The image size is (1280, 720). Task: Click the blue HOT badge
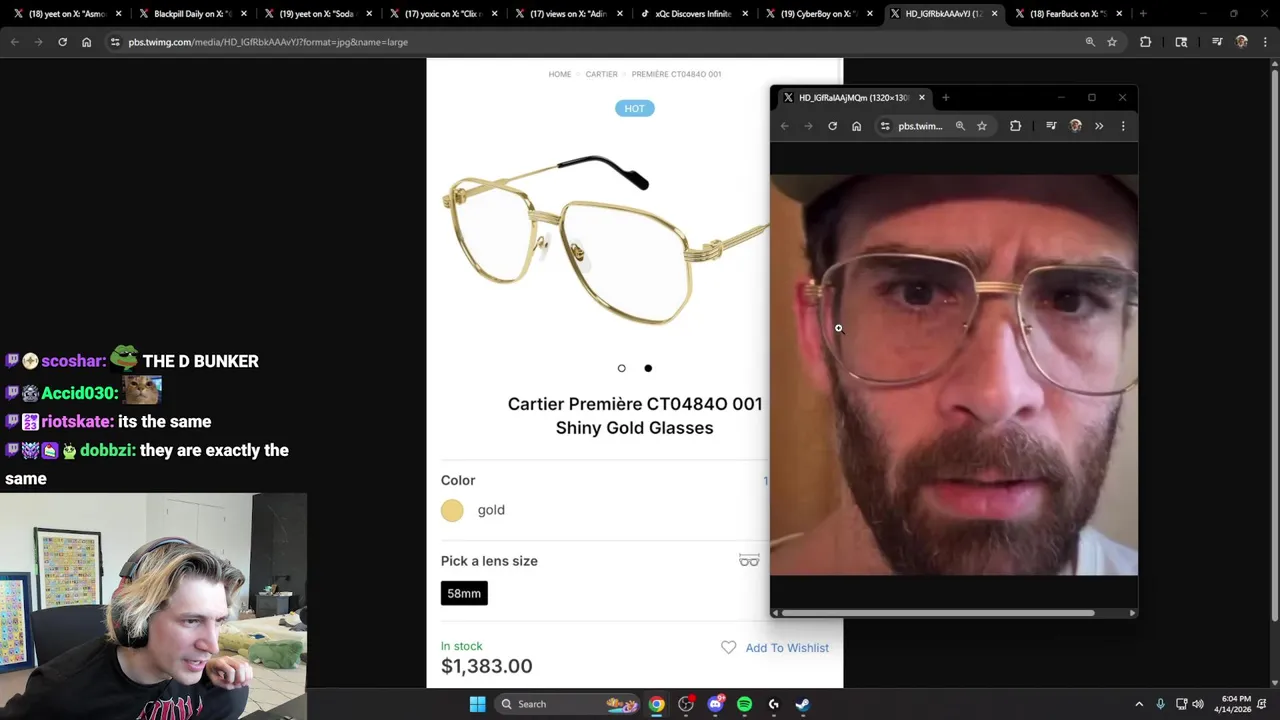635,108
